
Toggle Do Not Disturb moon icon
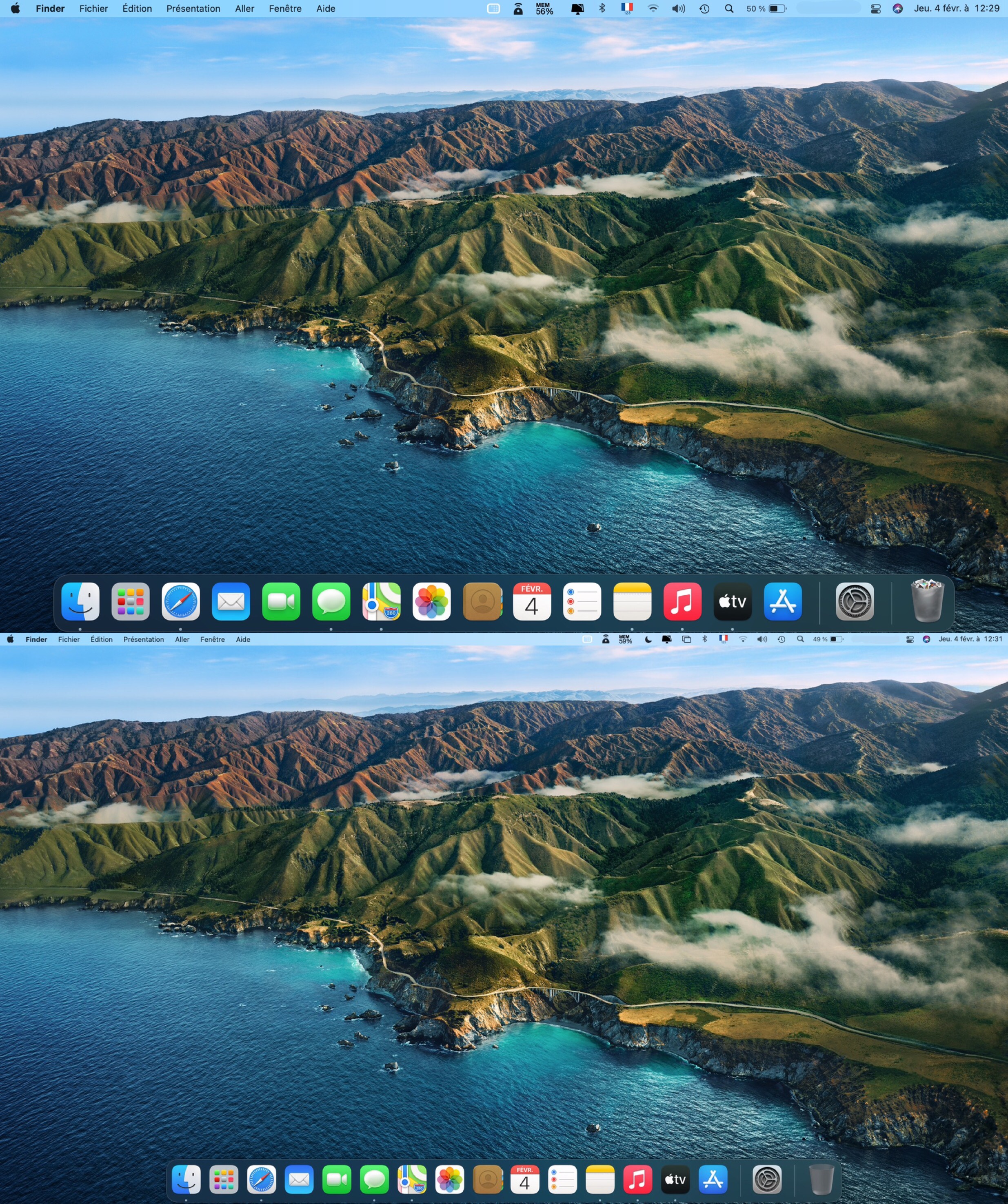pos(648,639)
